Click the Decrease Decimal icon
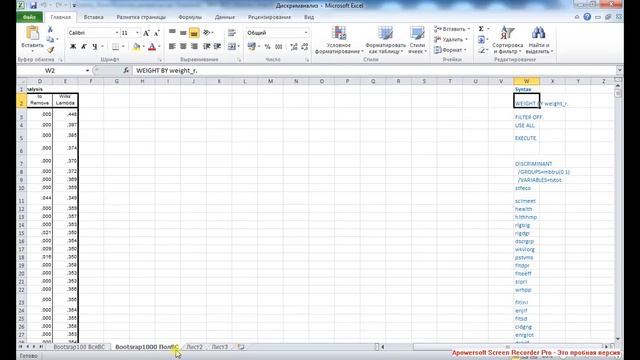 click(304, 47)
